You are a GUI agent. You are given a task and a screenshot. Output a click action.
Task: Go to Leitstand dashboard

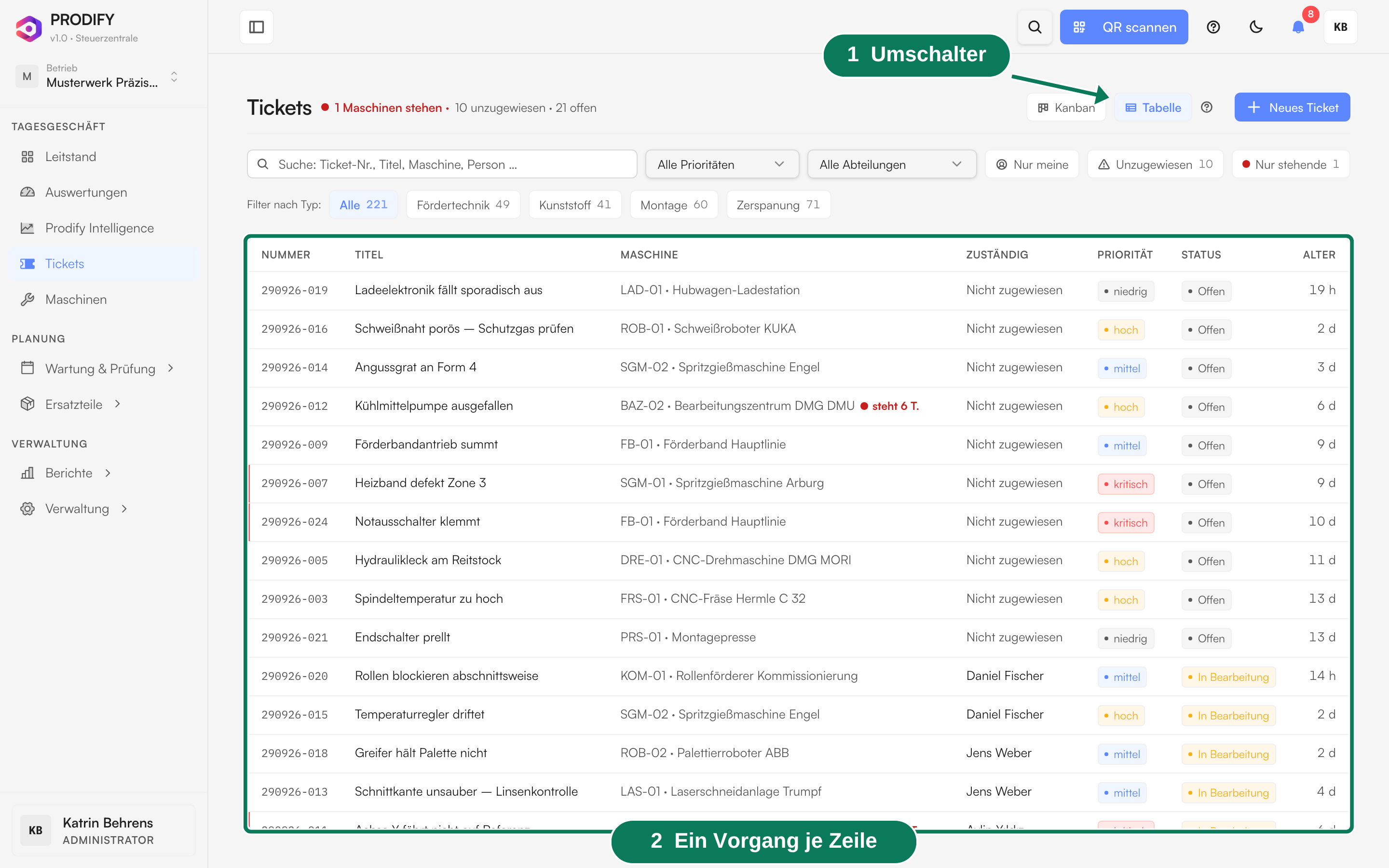103,157
